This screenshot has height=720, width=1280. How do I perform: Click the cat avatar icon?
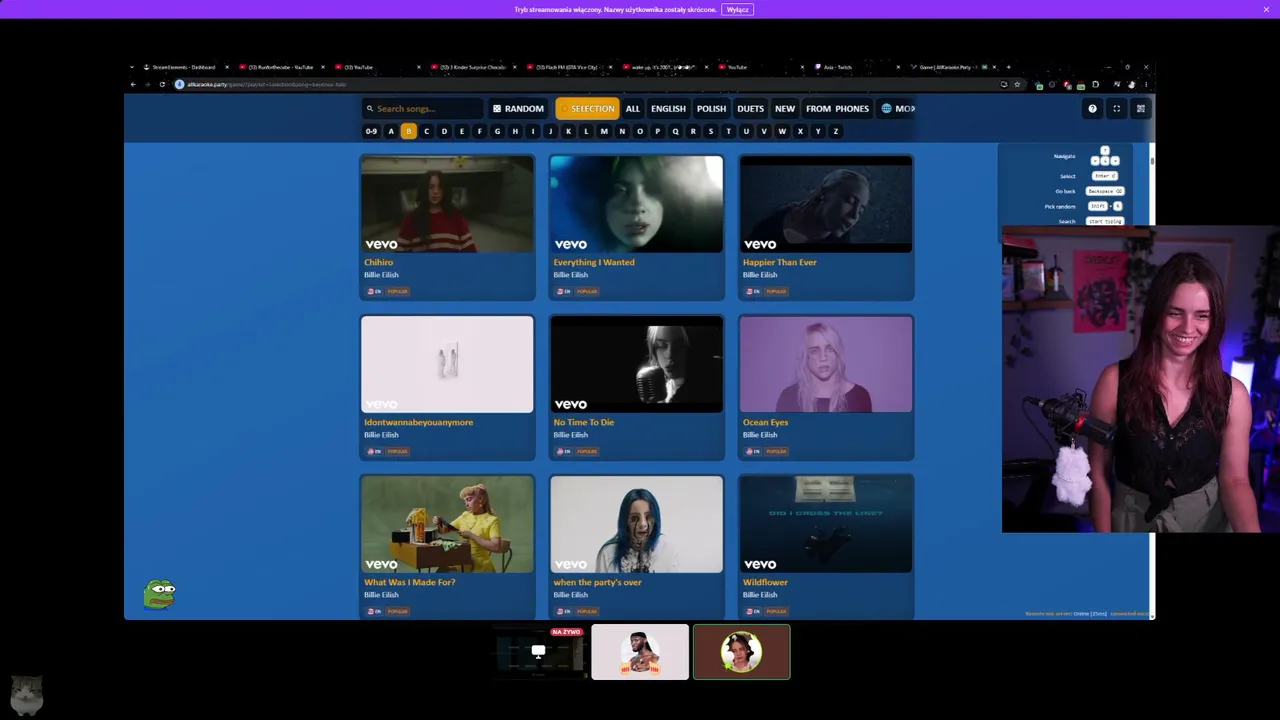point(27,694)
